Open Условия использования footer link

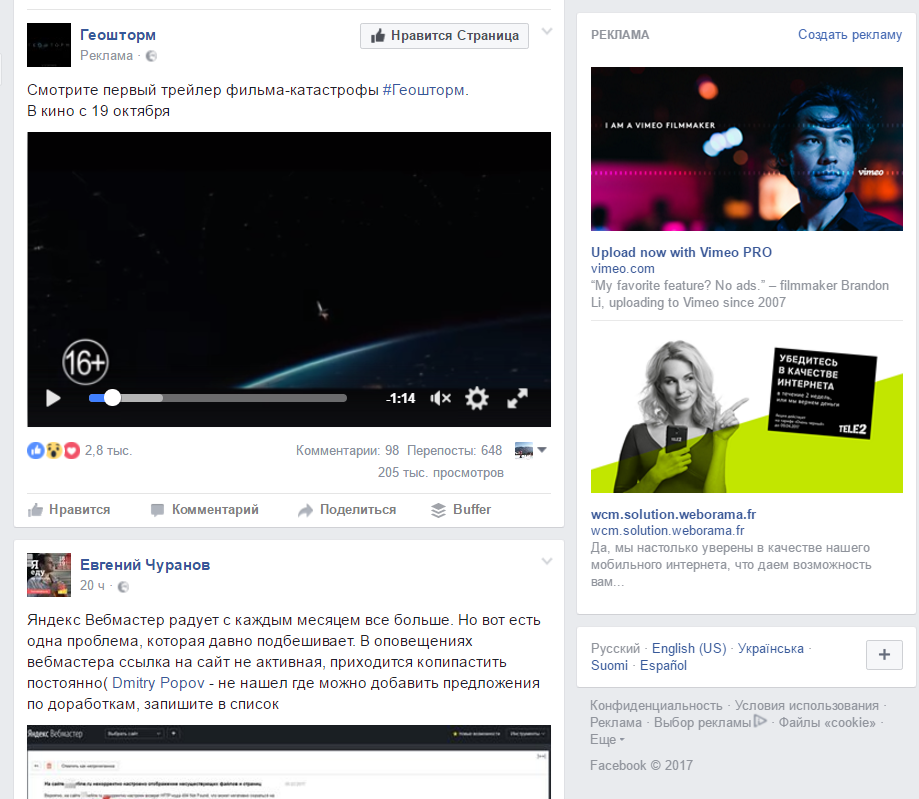807,705
